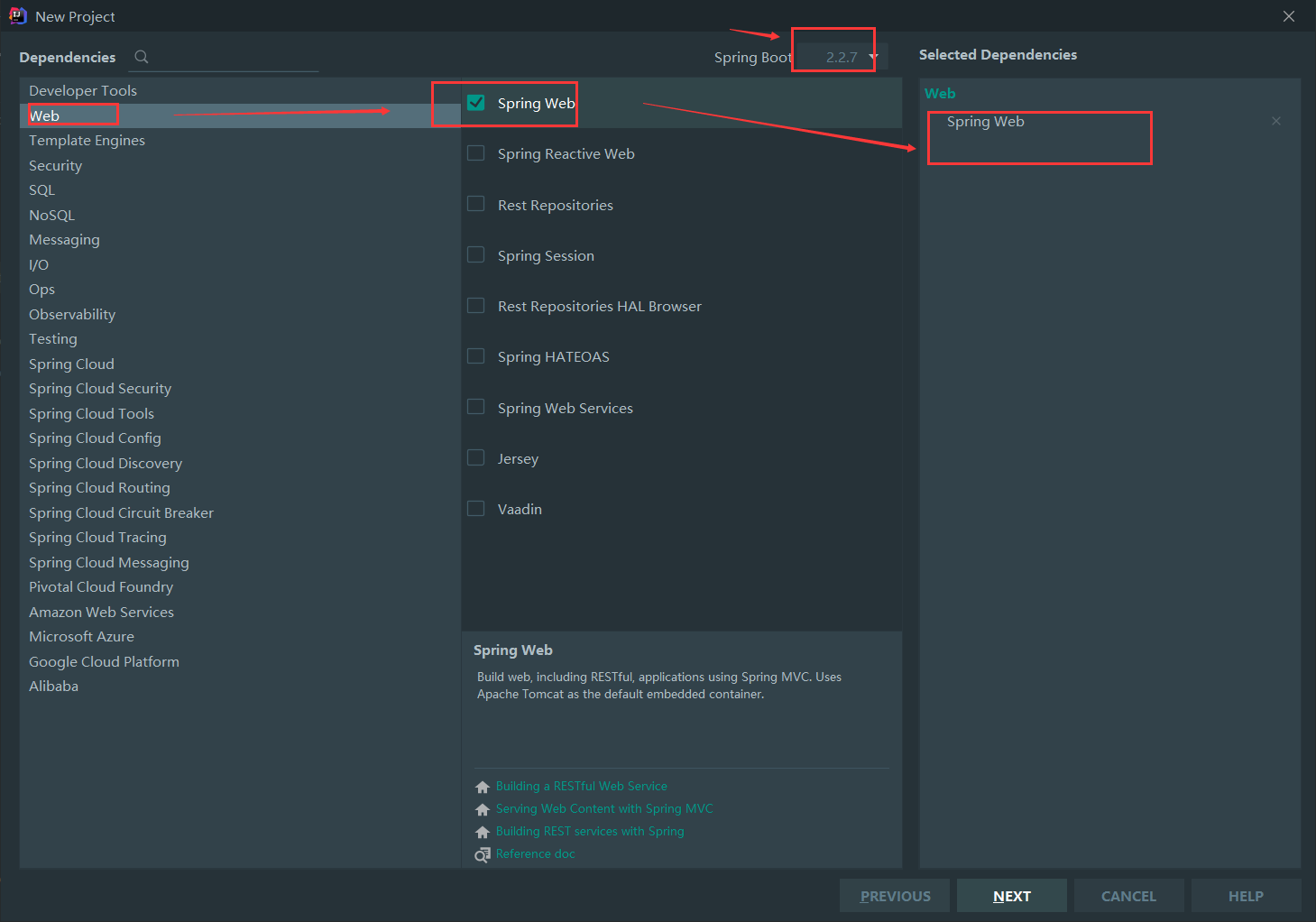Open the Template Engines category

point(240,140)
